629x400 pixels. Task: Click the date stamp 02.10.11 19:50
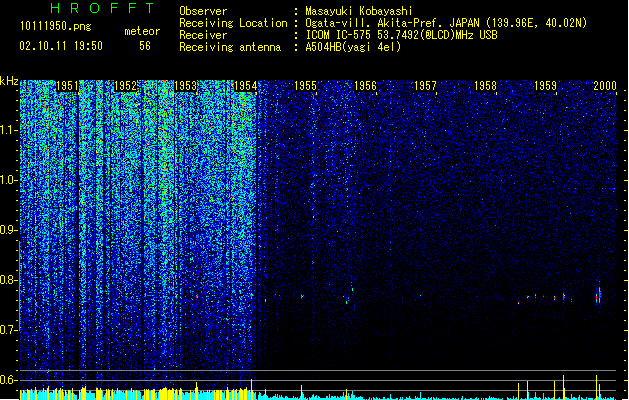tap(61, 46)
